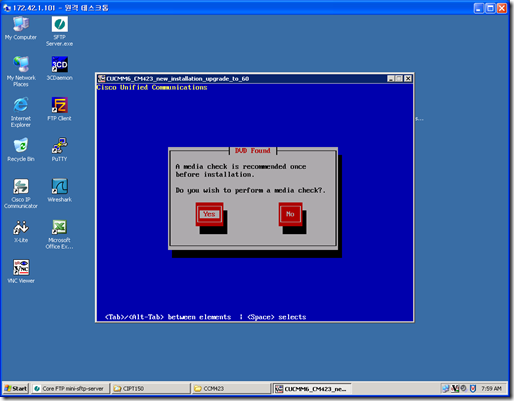The image size is (514, 401).
Task: Click 'Do you wish to perform a media check?' text
Action: point(250,190)
